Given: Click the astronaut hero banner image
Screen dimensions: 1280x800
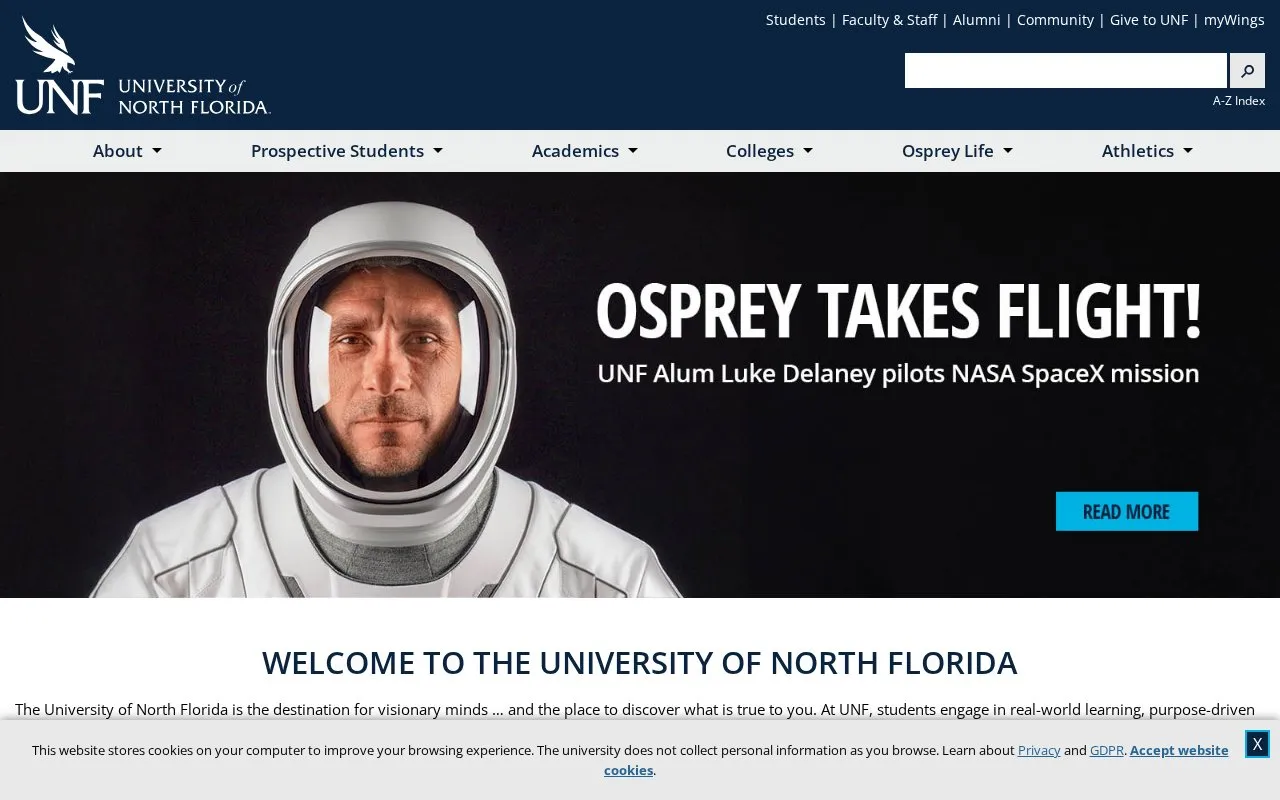Looking at the screenshot, I should 640,385.
